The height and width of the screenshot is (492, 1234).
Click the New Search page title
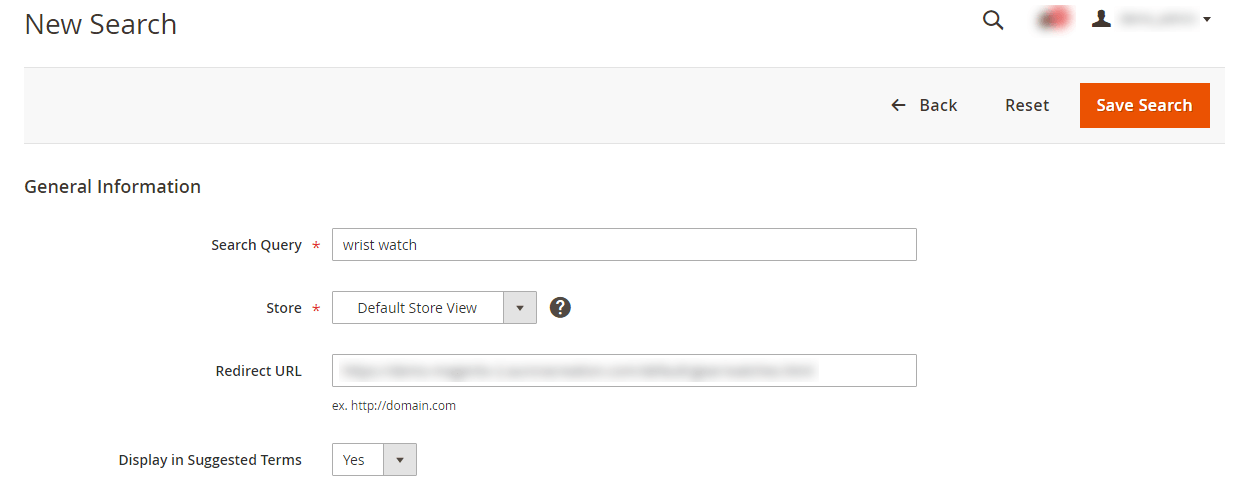[100, 24]
